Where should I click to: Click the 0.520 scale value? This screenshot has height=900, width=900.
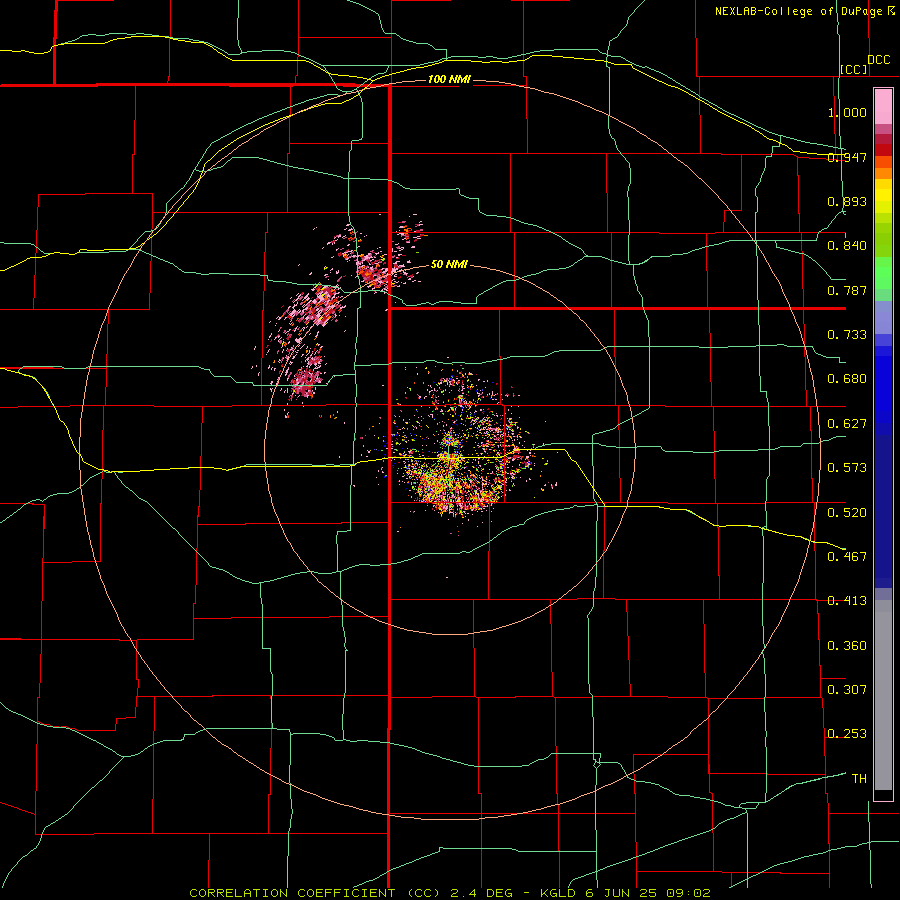847,513
